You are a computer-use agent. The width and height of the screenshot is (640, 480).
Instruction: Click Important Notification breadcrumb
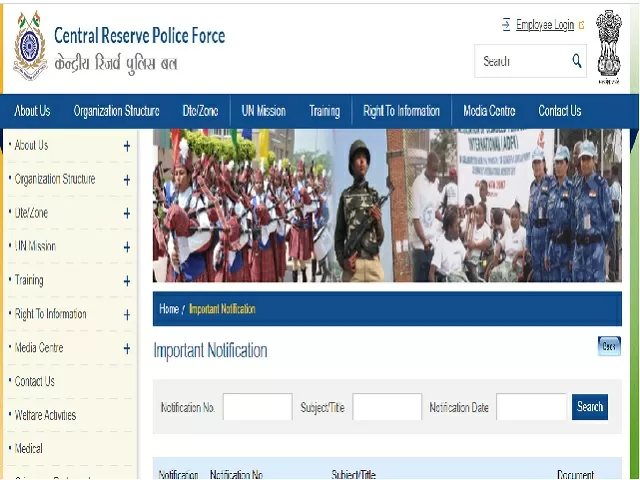[222, 309]
